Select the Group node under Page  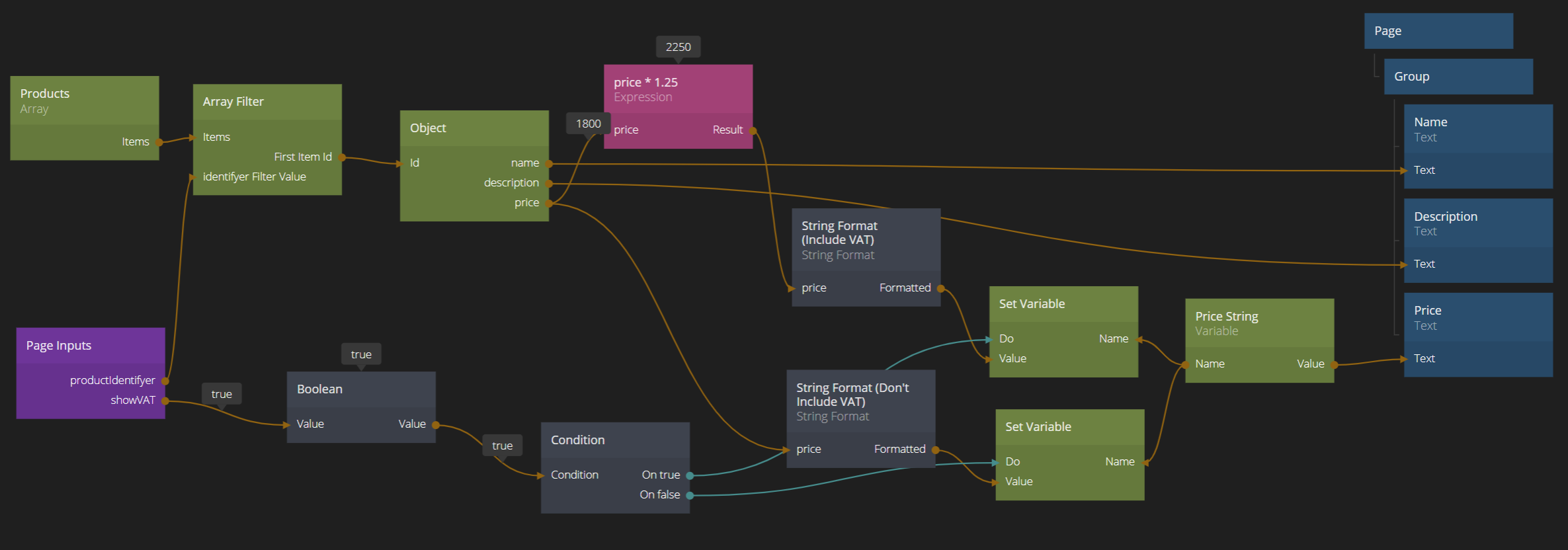click(1458, 77)
